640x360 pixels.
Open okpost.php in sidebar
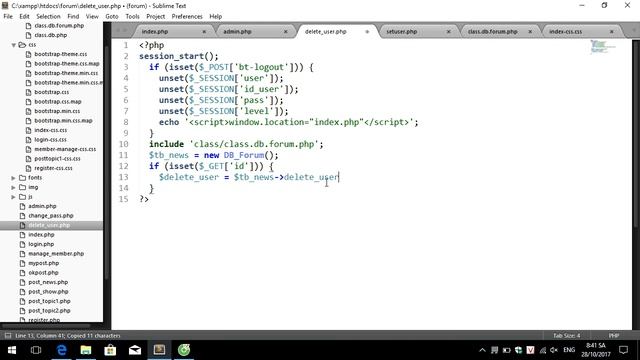point(43,273)
